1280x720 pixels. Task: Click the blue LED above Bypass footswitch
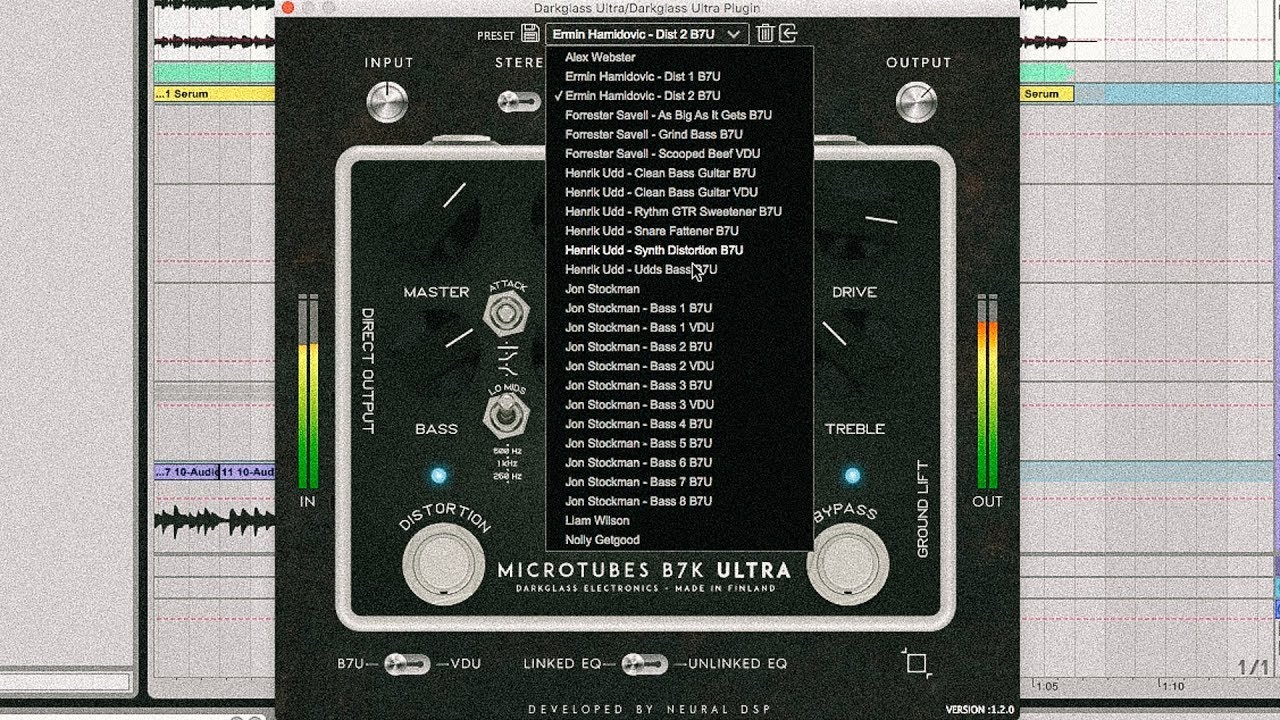pyautogui.click(x=852, y=476)
